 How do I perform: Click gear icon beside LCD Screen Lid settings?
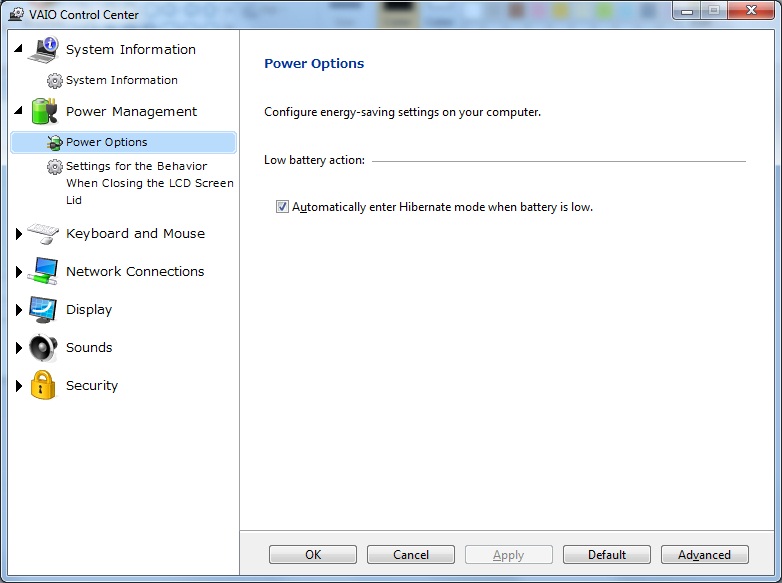[54, 167]
